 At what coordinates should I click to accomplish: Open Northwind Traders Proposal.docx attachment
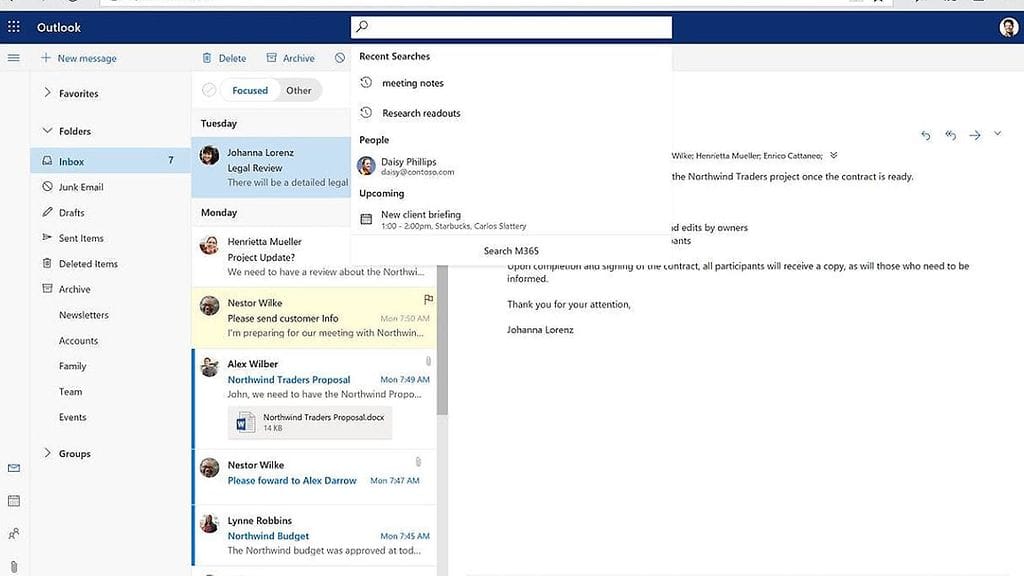(310, 422)
